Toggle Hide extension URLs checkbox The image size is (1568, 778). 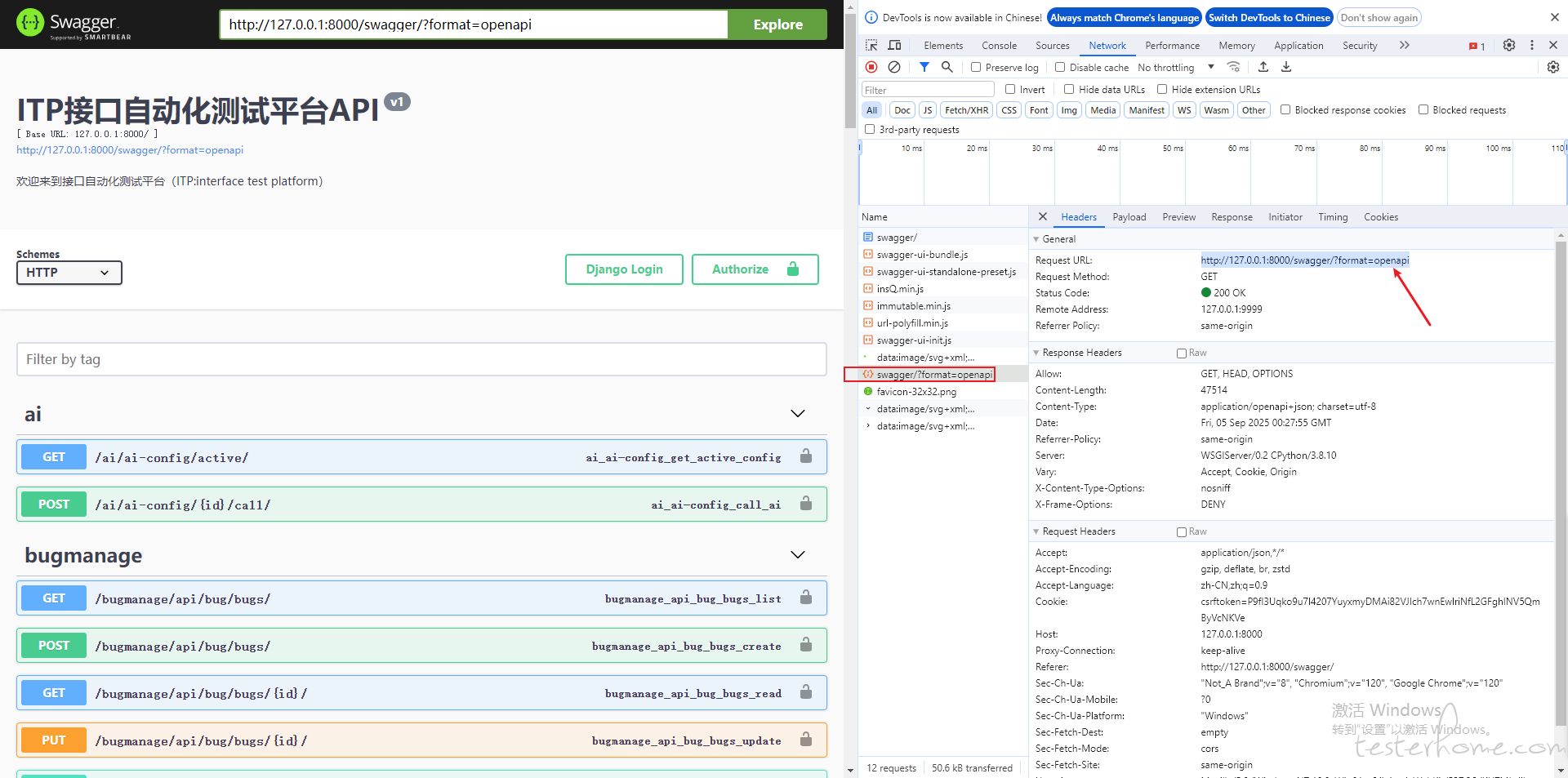pos(1162,89)
